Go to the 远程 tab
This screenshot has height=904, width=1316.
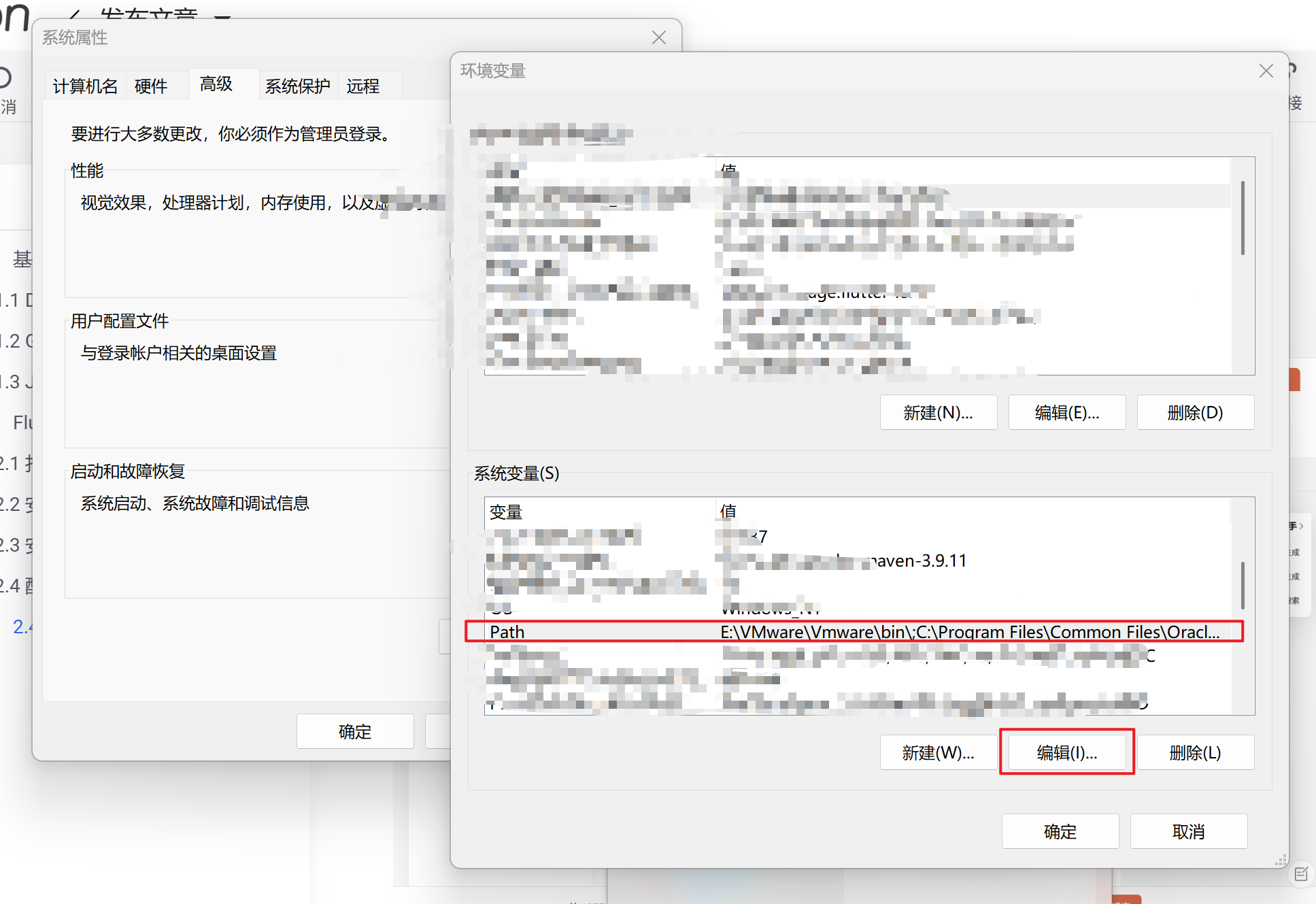(x=362, y=86)
